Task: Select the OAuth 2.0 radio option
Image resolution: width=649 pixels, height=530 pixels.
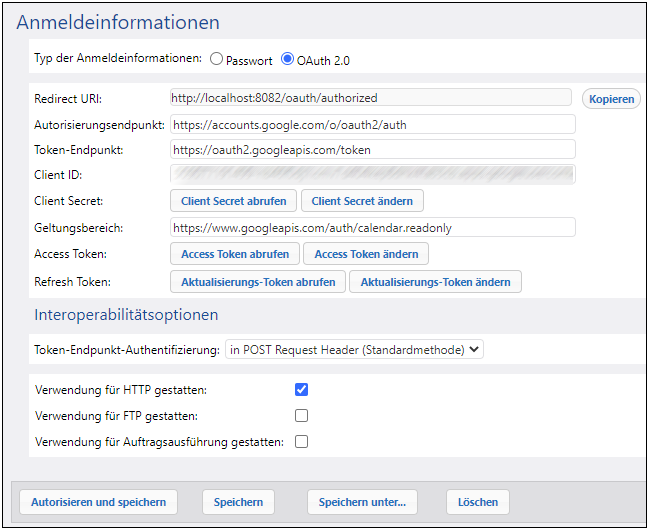Action: [288, 60]
